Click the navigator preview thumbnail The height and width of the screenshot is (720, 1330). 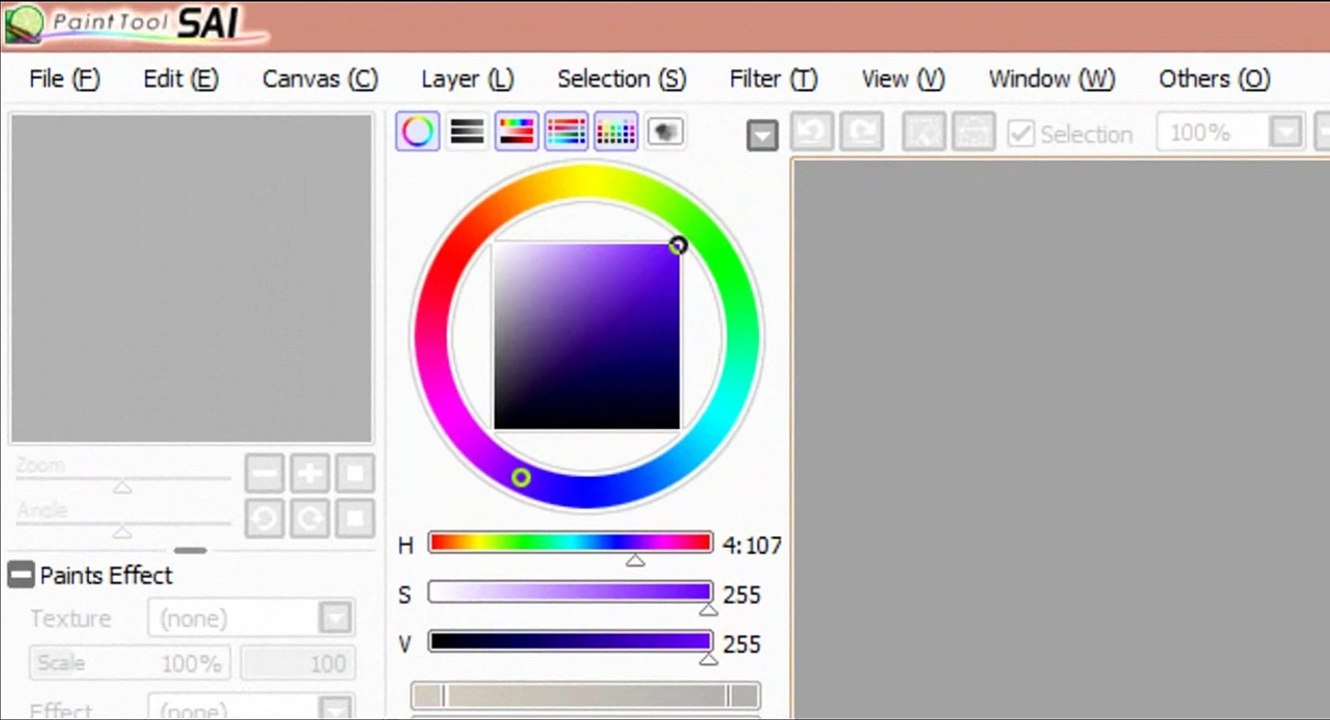point(191,278)
